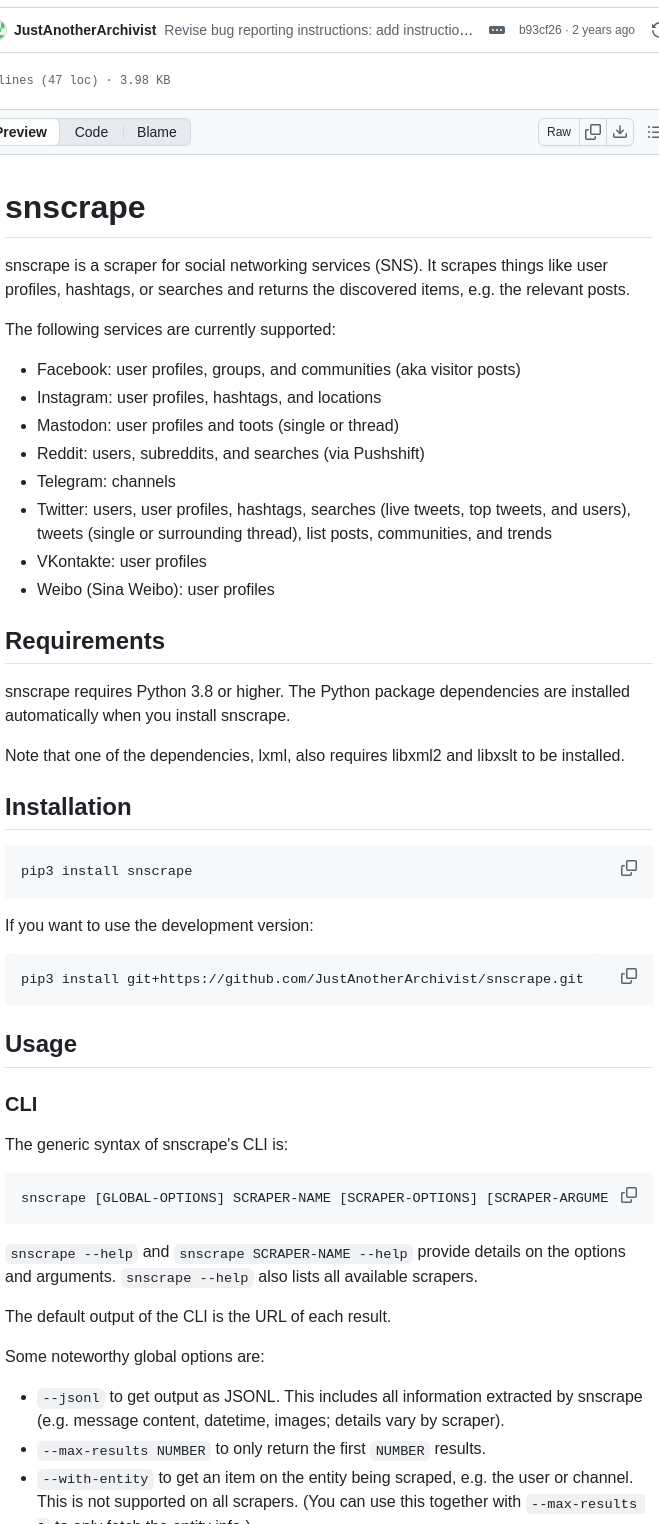Download the raw file
The width and height of the screenshot is (659, 1524).
(620, 132)
